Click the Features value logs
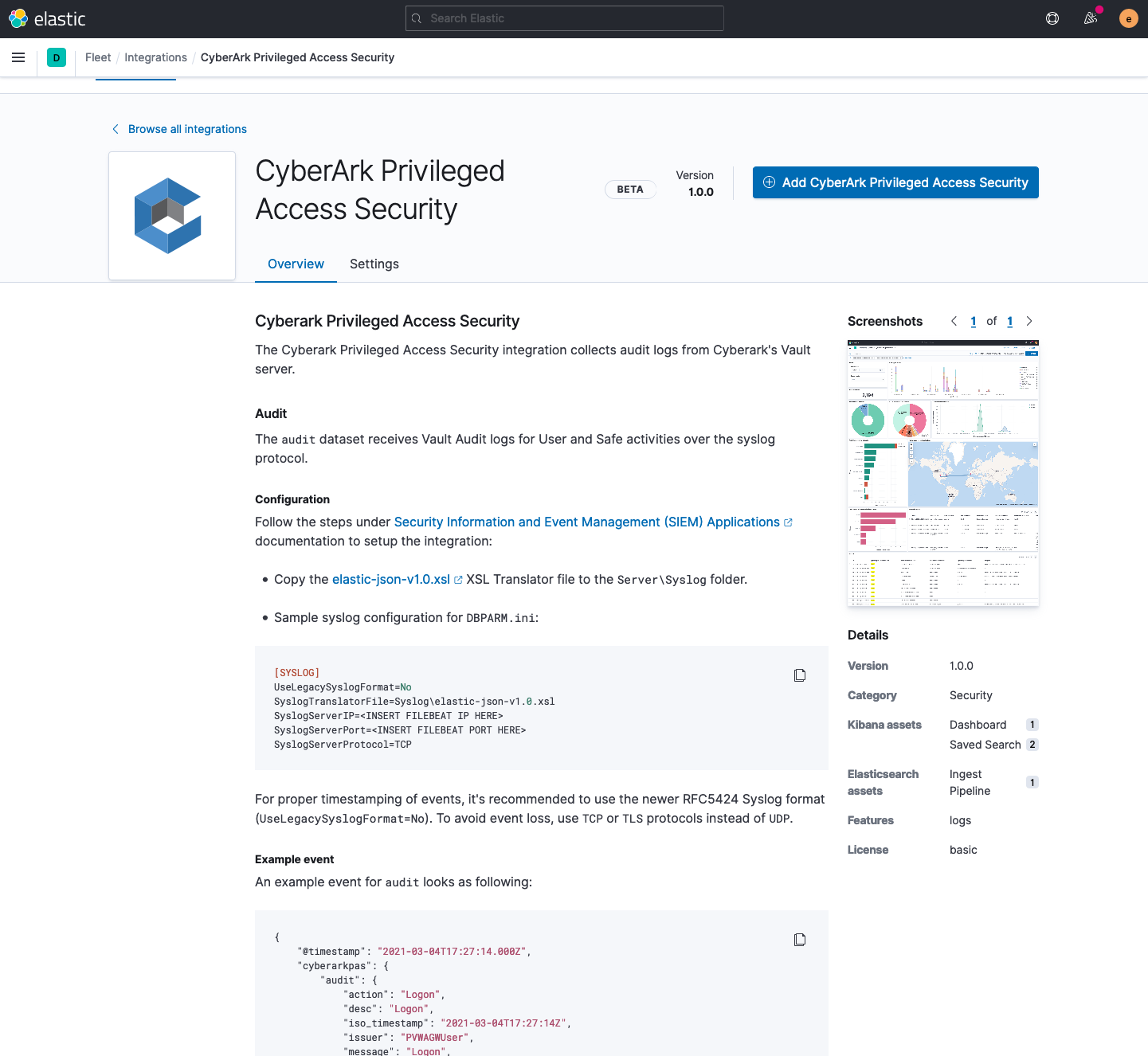The image size is (1148, 1056). [960, 820]
